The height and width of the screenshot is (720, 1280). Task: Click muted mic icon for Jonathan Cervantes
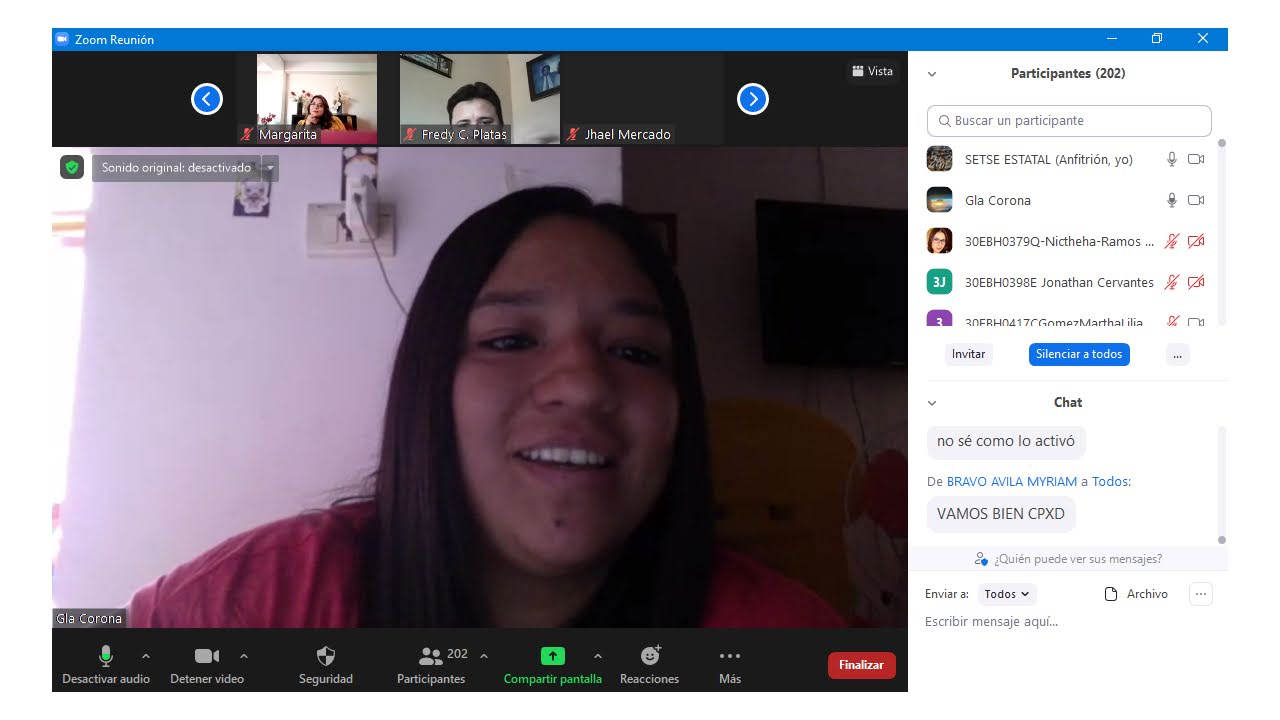click(x=1172, y=282)
